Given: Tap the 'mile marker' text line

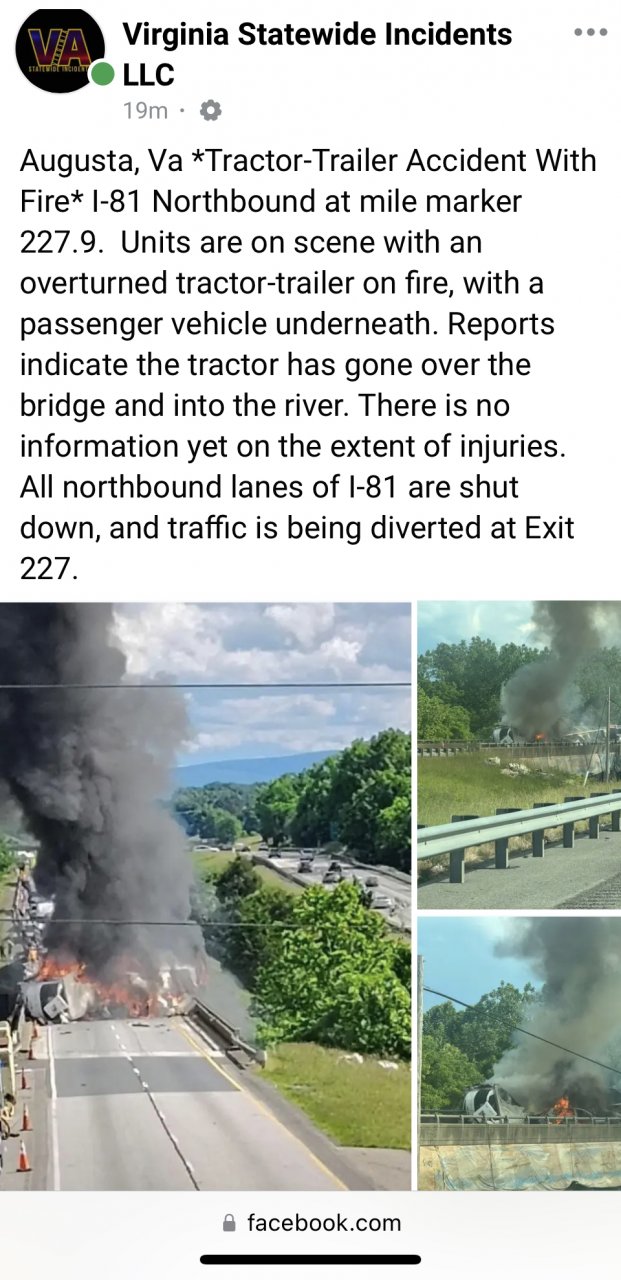Looking at the screenshot, I should [x=271, y=201].
